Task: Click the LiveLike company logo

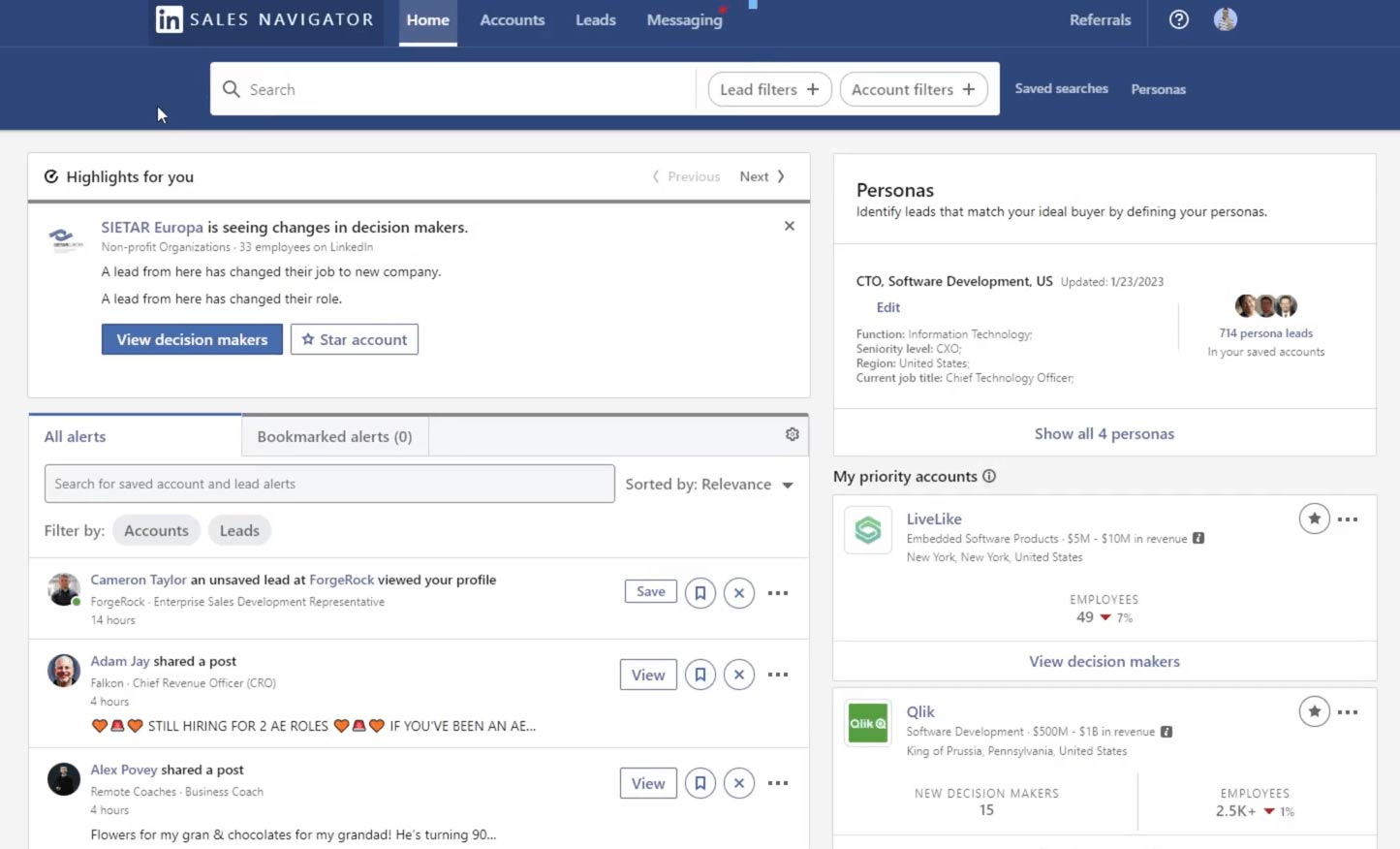Action: [x=868, y=530]
